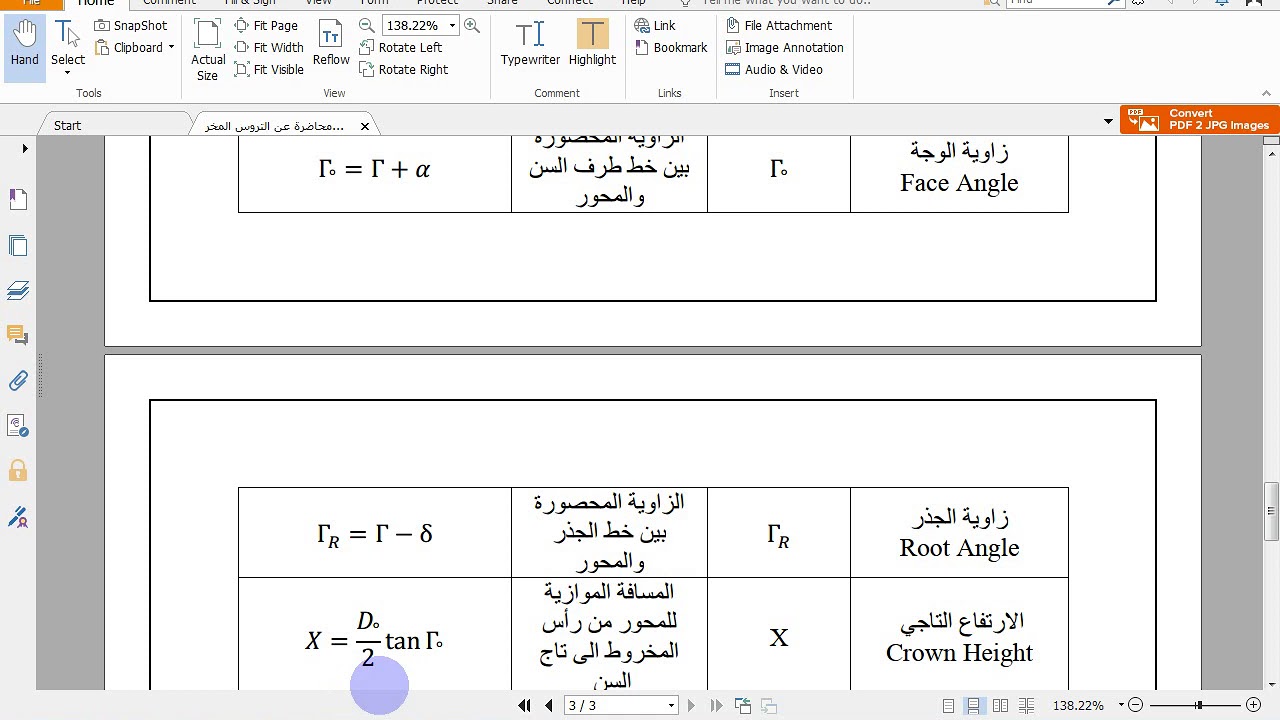Go to the first page

click(x=524, y=705)
